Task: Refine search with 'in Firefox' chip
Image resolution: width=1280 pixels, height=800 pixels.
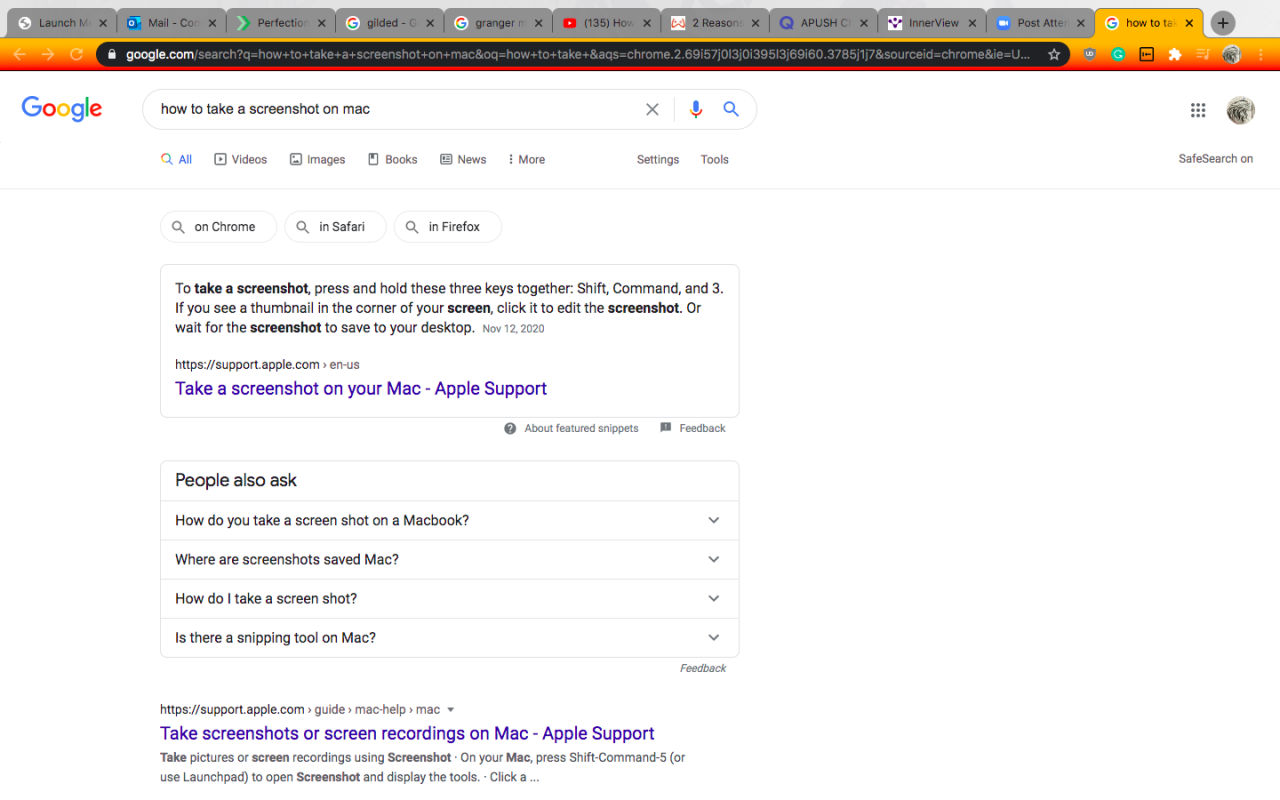Action: tap(448, 227)
